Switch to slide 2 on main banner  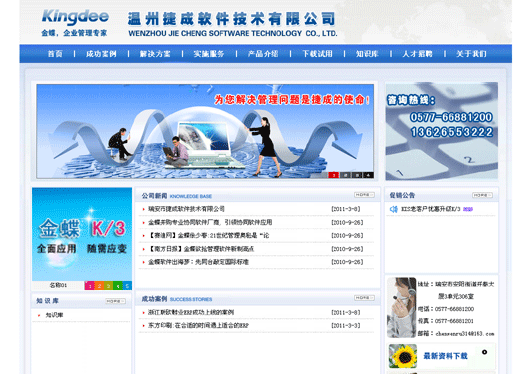[x=345, y=175]
